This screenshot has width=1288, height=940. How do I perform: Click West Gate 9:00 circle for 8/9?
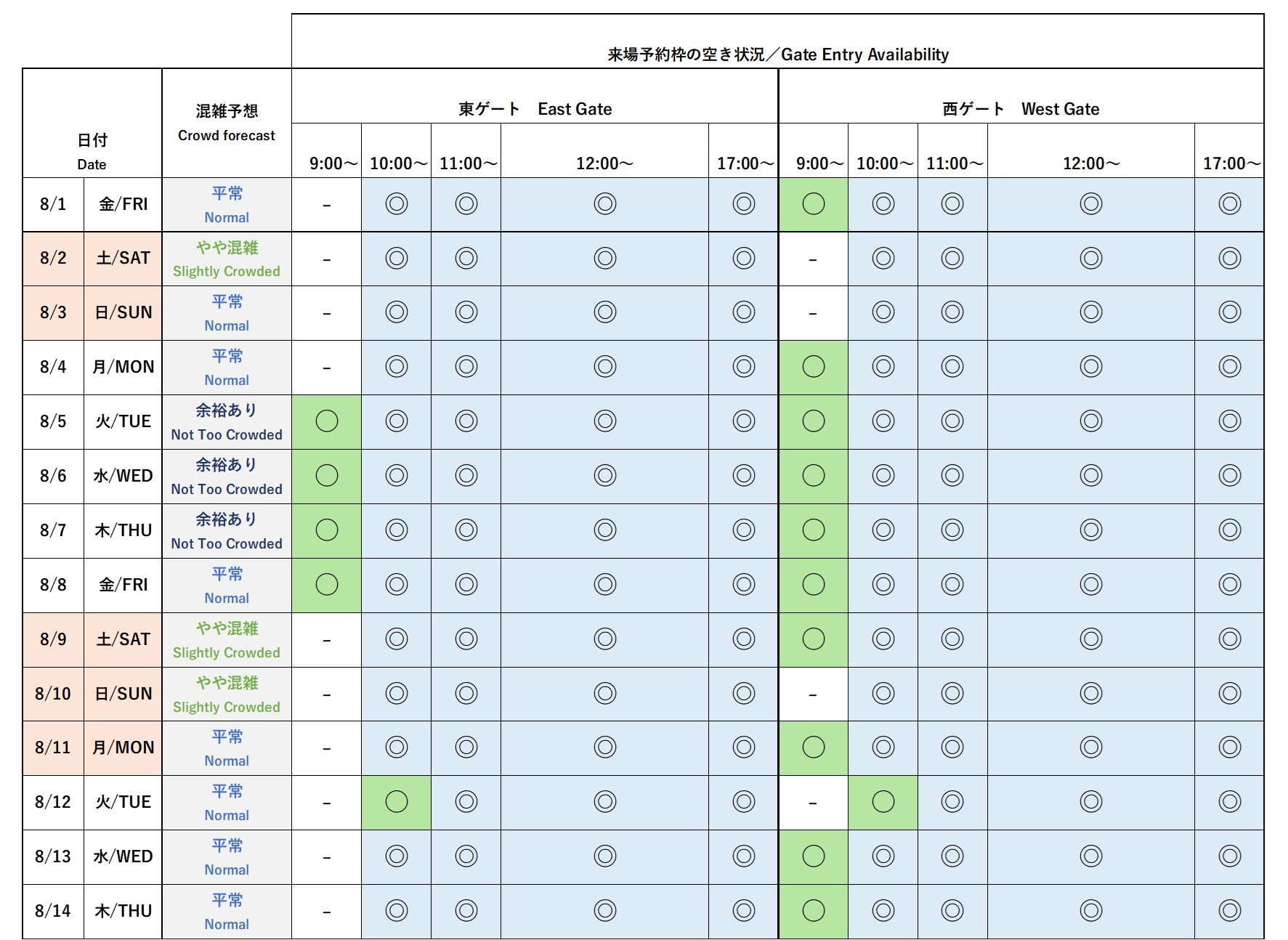pyautogui.click(x=813, y=639)
